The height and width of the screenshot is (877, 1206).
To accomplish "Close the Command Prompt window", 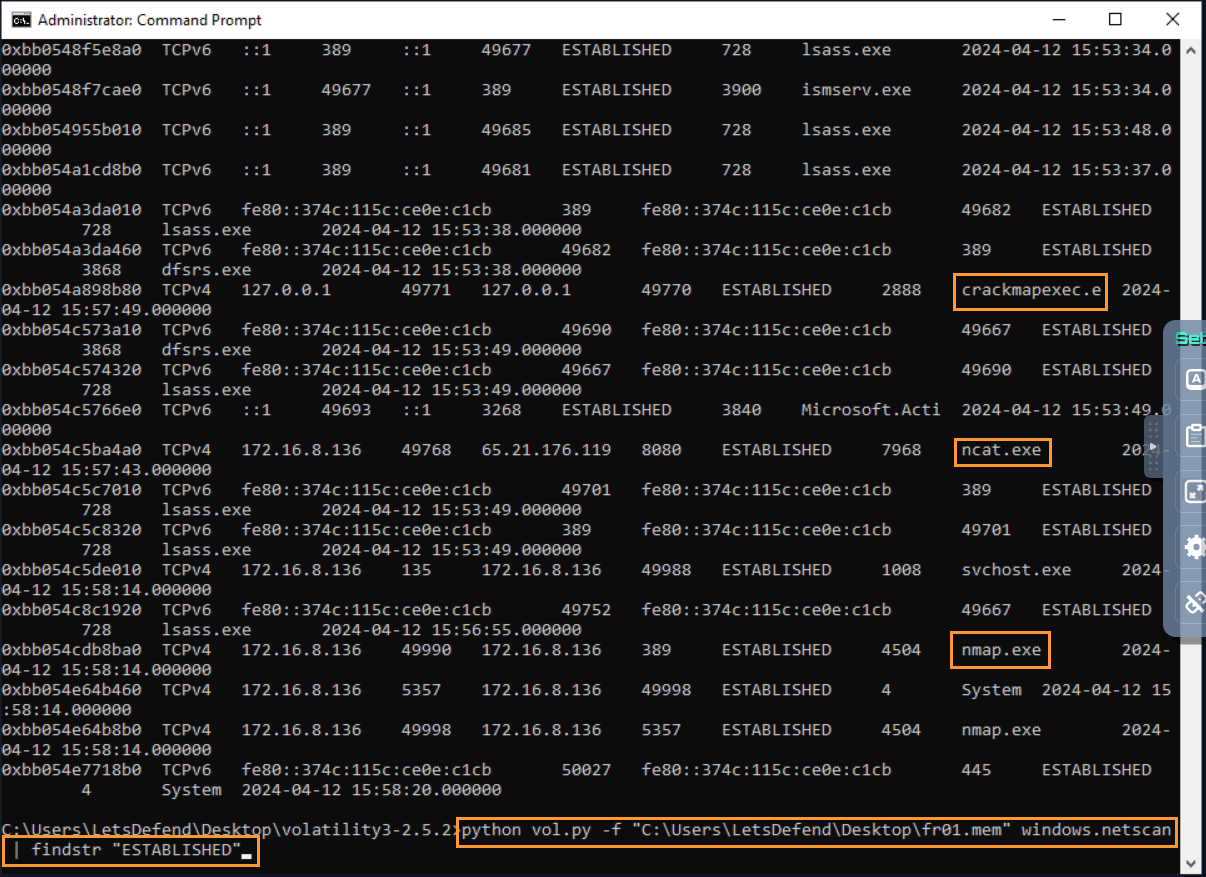I will pyautogui.click(x=1171, y=19).
